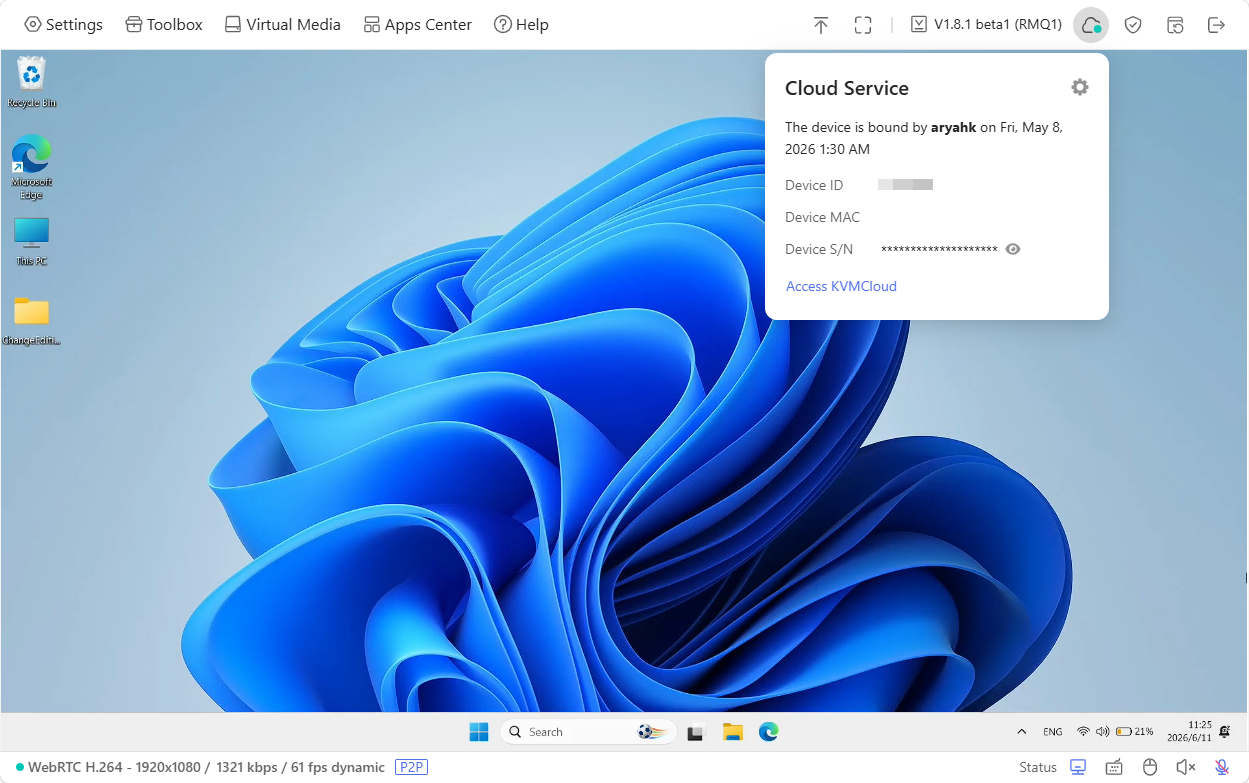Click the WebRTC H.264 stream info text
1249x783 pixels.
click(206, 767)
